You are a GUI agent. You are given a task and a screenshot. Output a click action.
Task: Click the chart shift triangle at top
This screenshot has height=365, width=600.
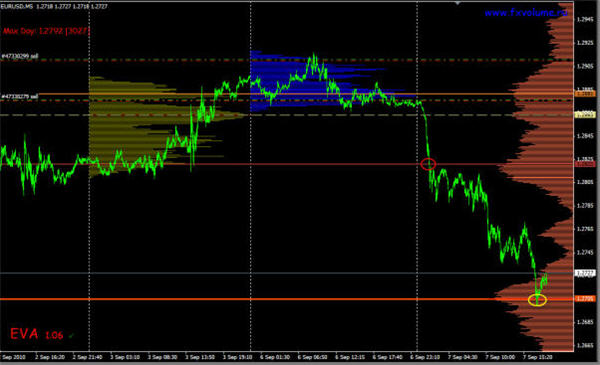point(458,3)
